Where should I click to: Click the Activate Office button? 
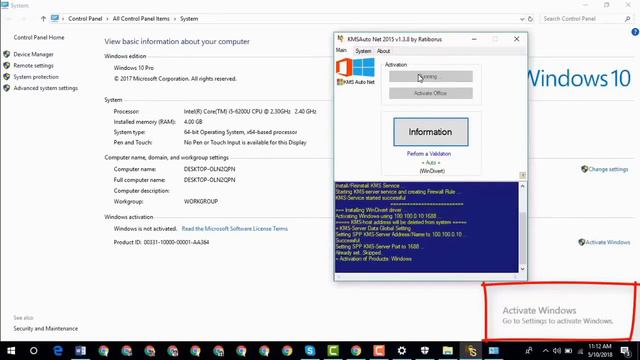tap(431, 93)
